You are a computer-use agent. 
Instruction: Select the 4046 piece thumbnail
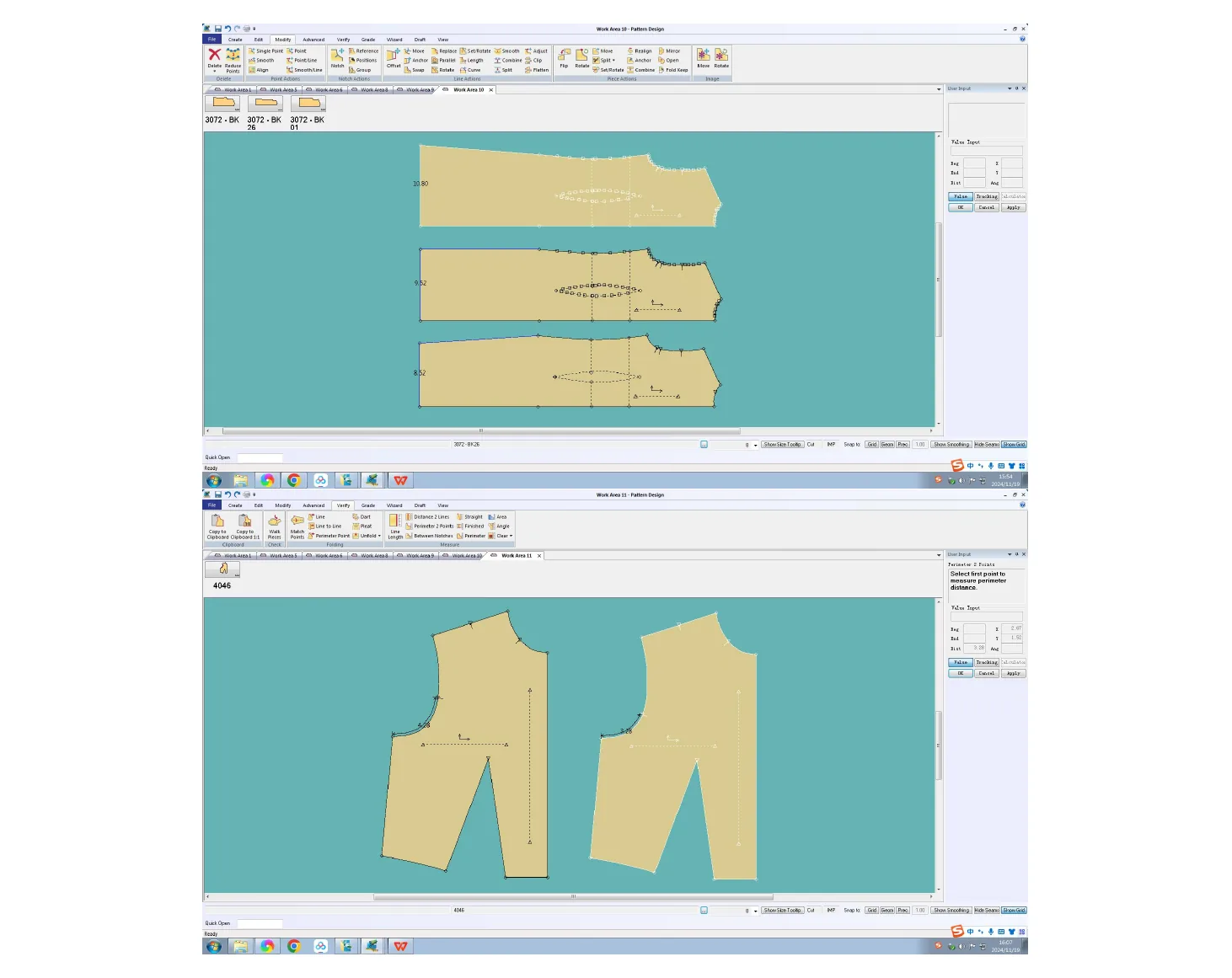(223, 569)
